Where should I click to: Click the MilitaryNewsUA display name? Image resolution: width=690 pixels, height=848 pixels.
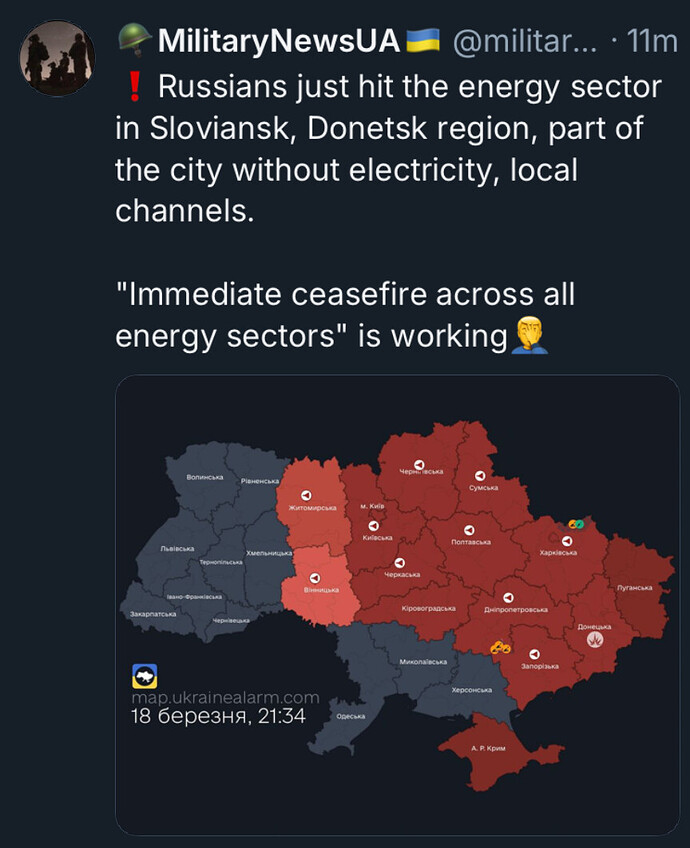278,41
